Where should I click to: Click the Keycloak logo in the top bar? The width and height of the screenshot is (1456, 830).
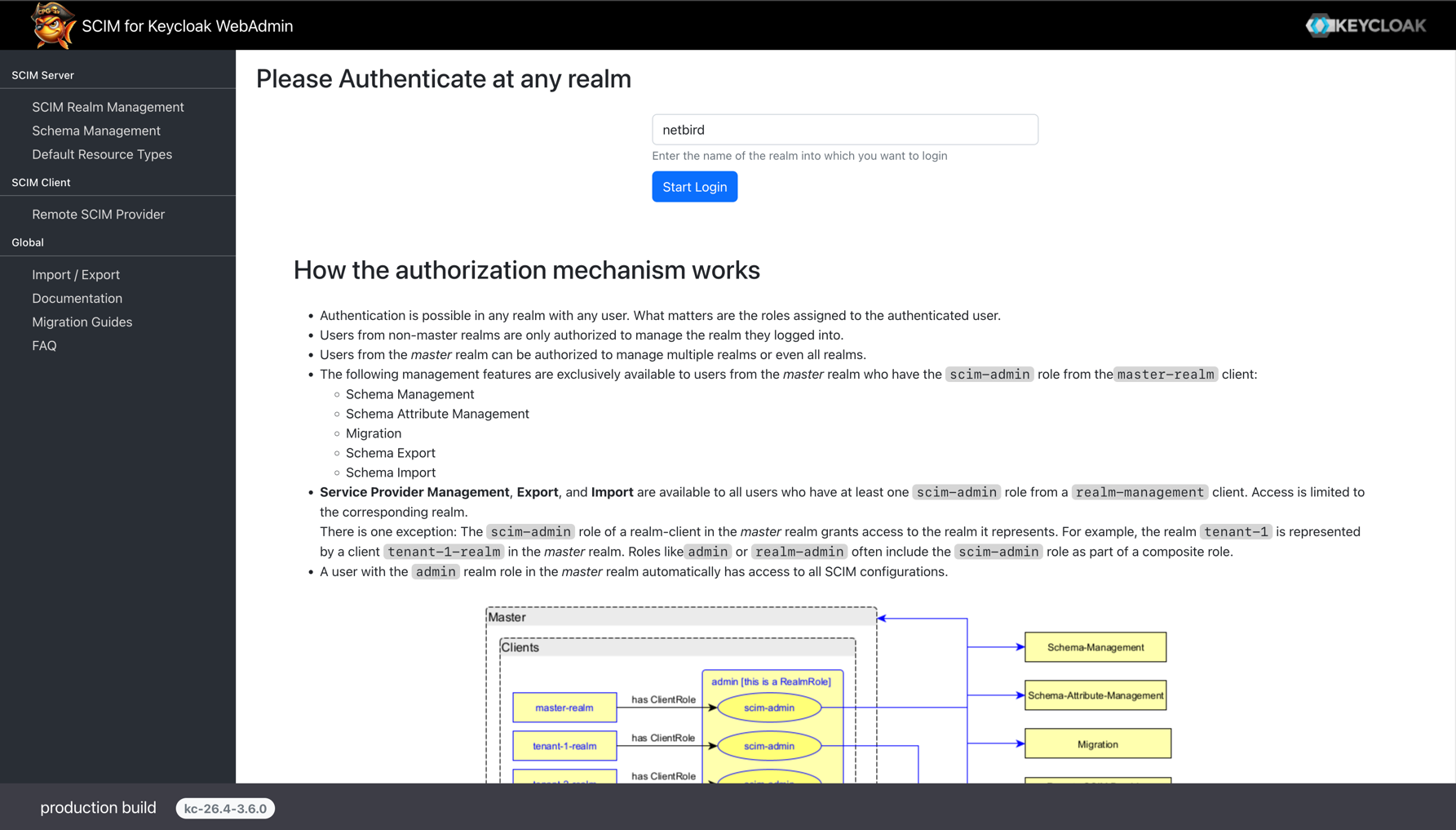point(1365,25)
